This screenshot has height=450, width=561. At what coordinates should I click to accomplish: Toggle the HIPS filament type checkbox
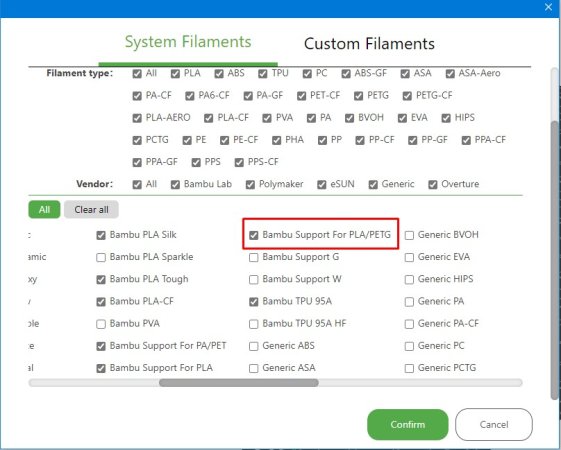click(446, 118)
